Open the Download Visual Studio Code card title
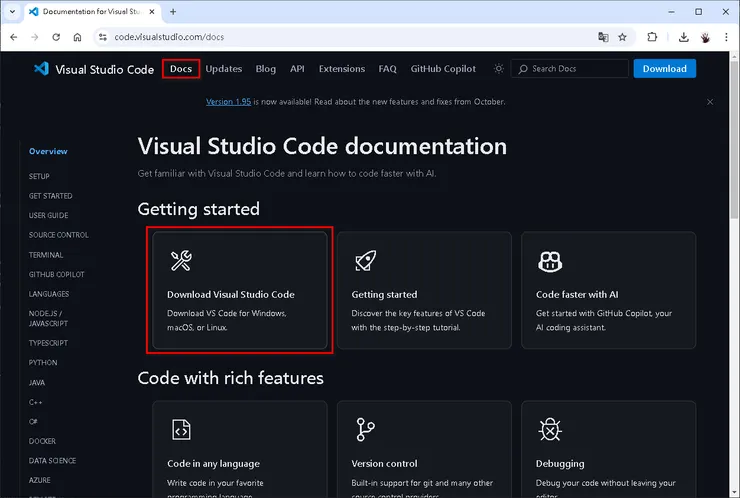This screenshot has width=740, height=498. tap(231, 295)
